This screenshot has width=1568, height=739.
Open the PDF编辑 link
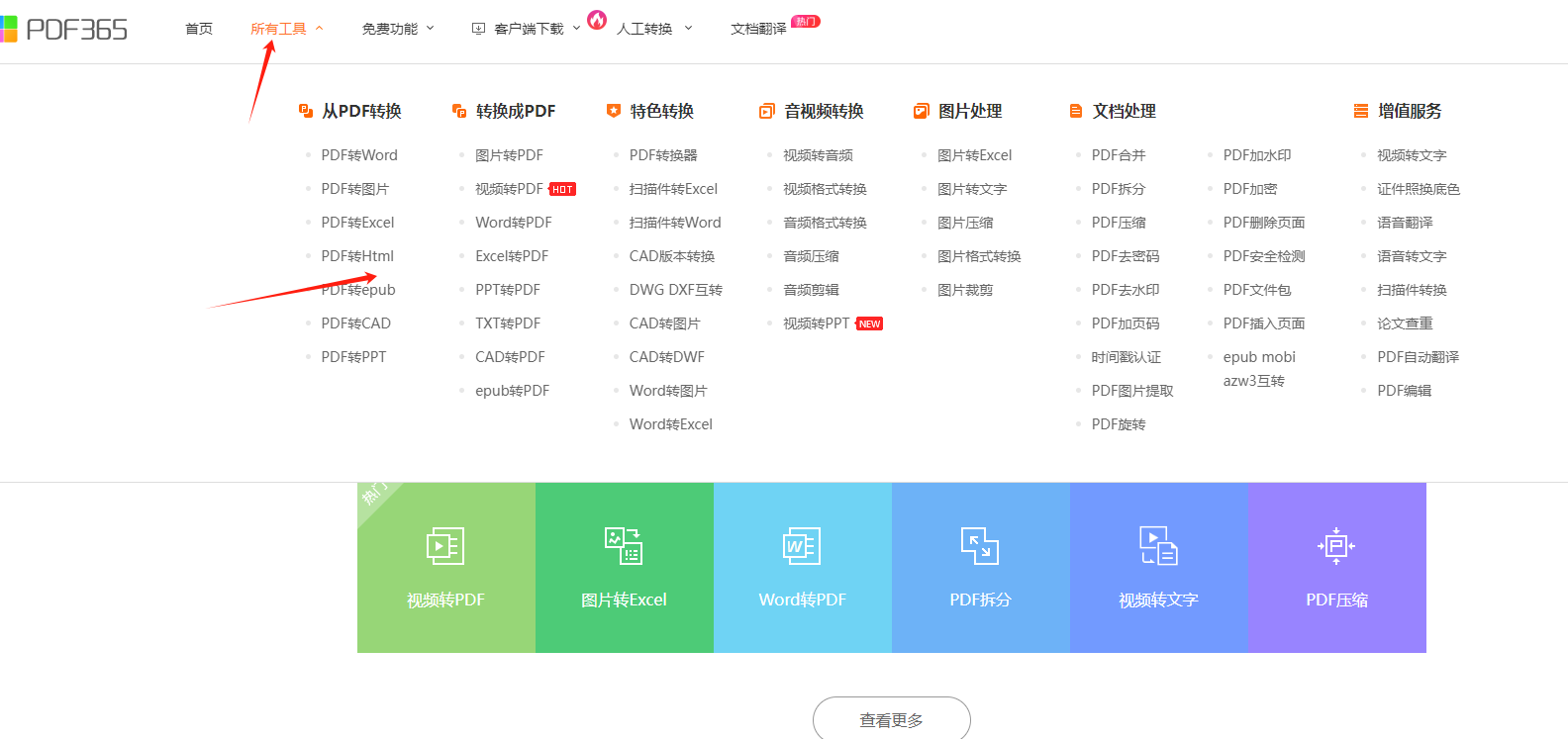point(1404,391)
